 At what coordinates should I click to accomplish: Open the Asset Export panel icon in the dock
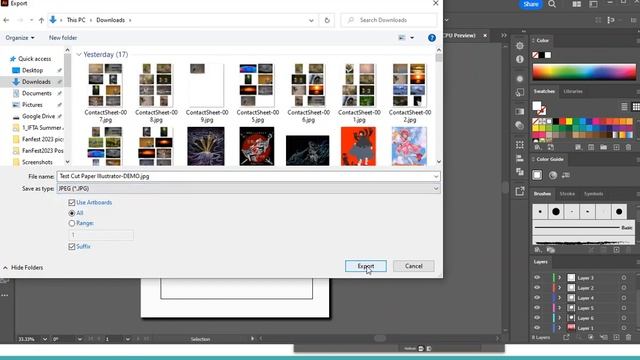pyautogui.click(x=520, y=191)
